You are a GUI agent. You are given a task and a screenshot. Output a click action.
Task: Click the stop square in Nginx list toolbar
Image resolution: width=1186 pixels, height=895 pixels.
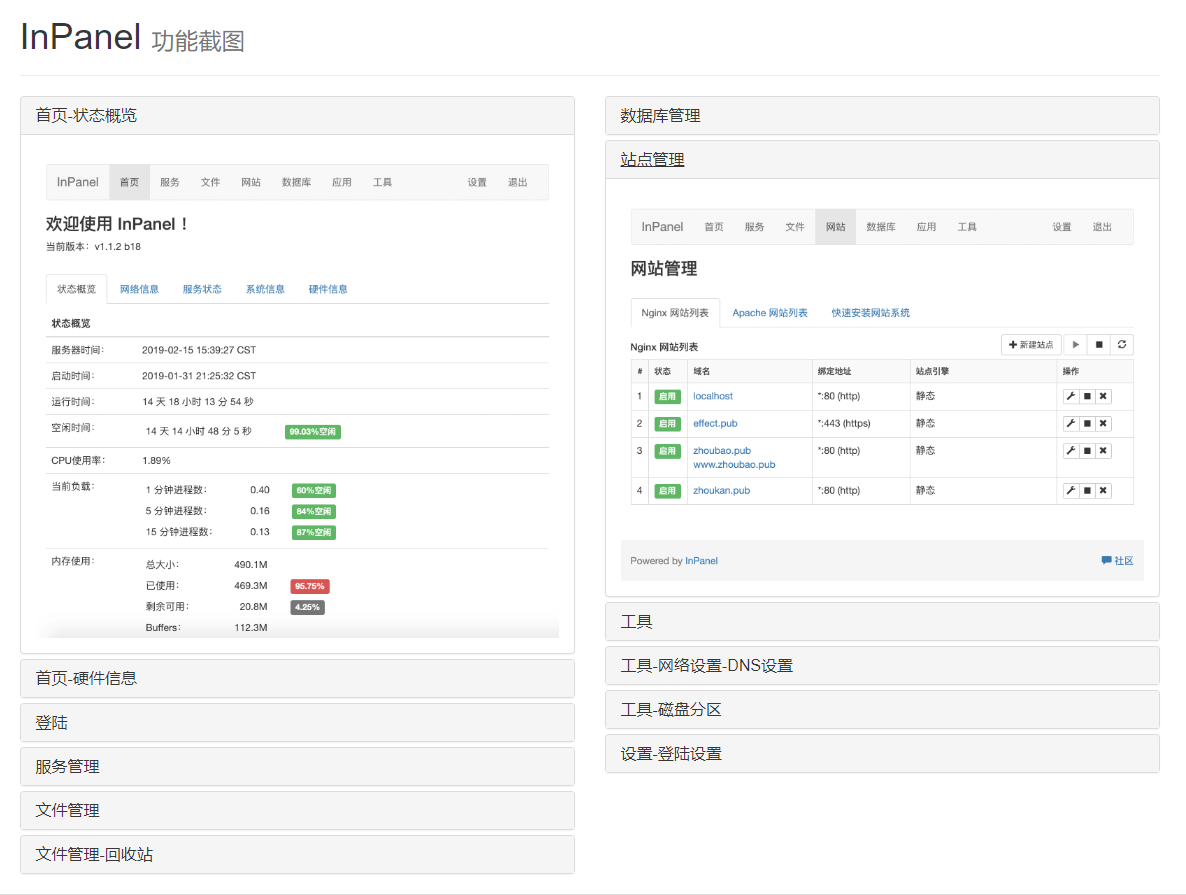(1099, 344)
